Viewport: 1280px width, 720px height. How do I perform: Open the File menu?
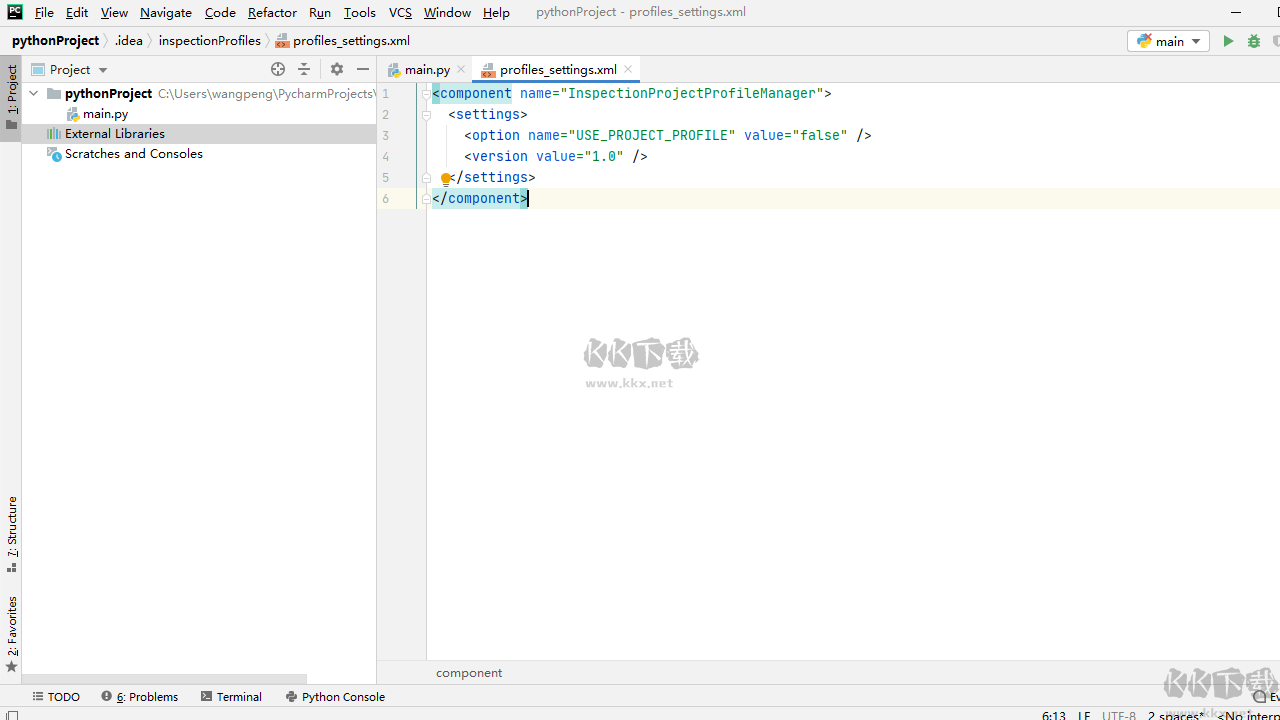click(44, 12)
